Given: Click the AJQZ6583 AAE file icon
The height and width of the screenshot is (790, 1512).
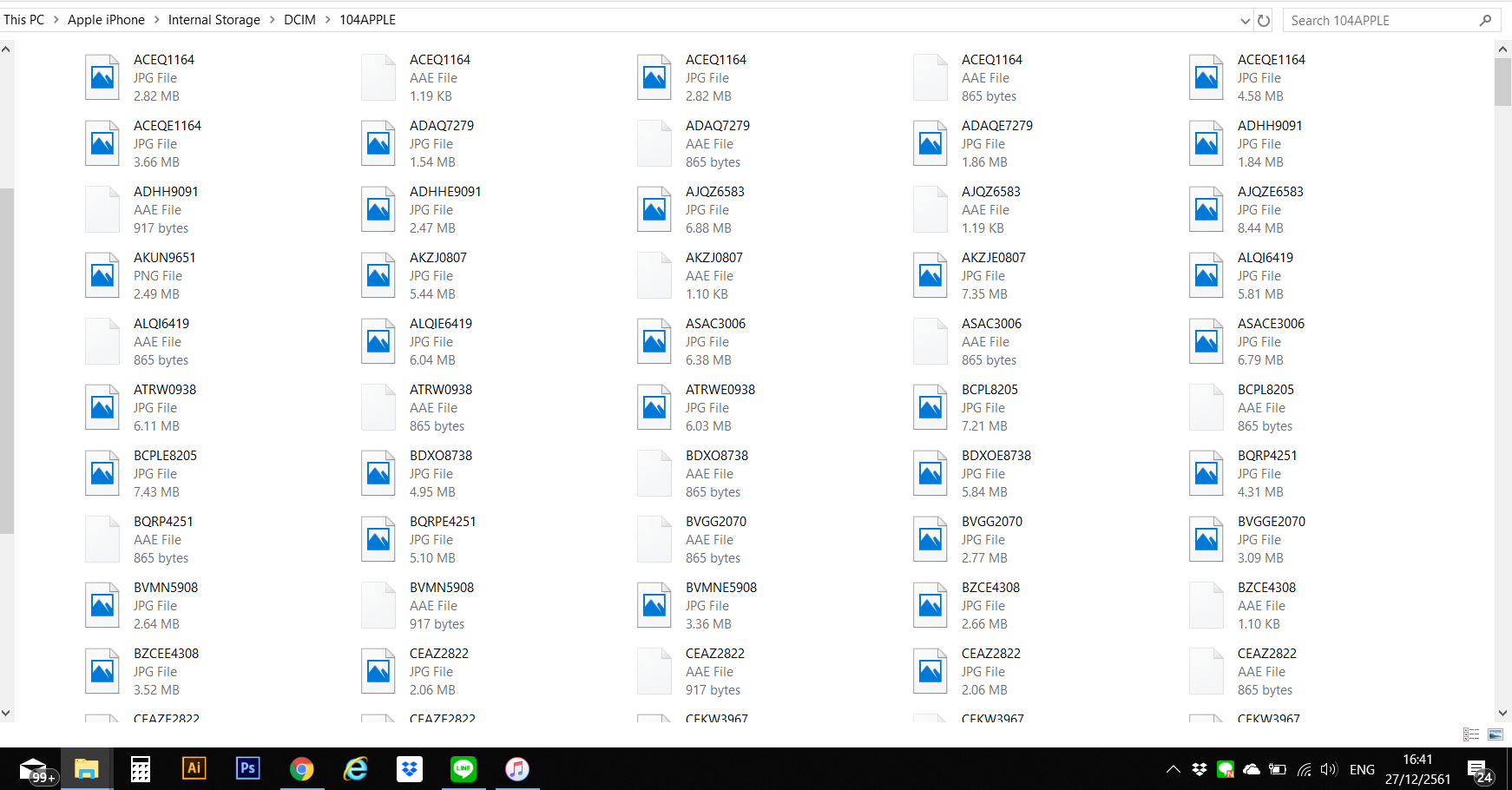Looking at the screenshot, I should coord(930,209).
